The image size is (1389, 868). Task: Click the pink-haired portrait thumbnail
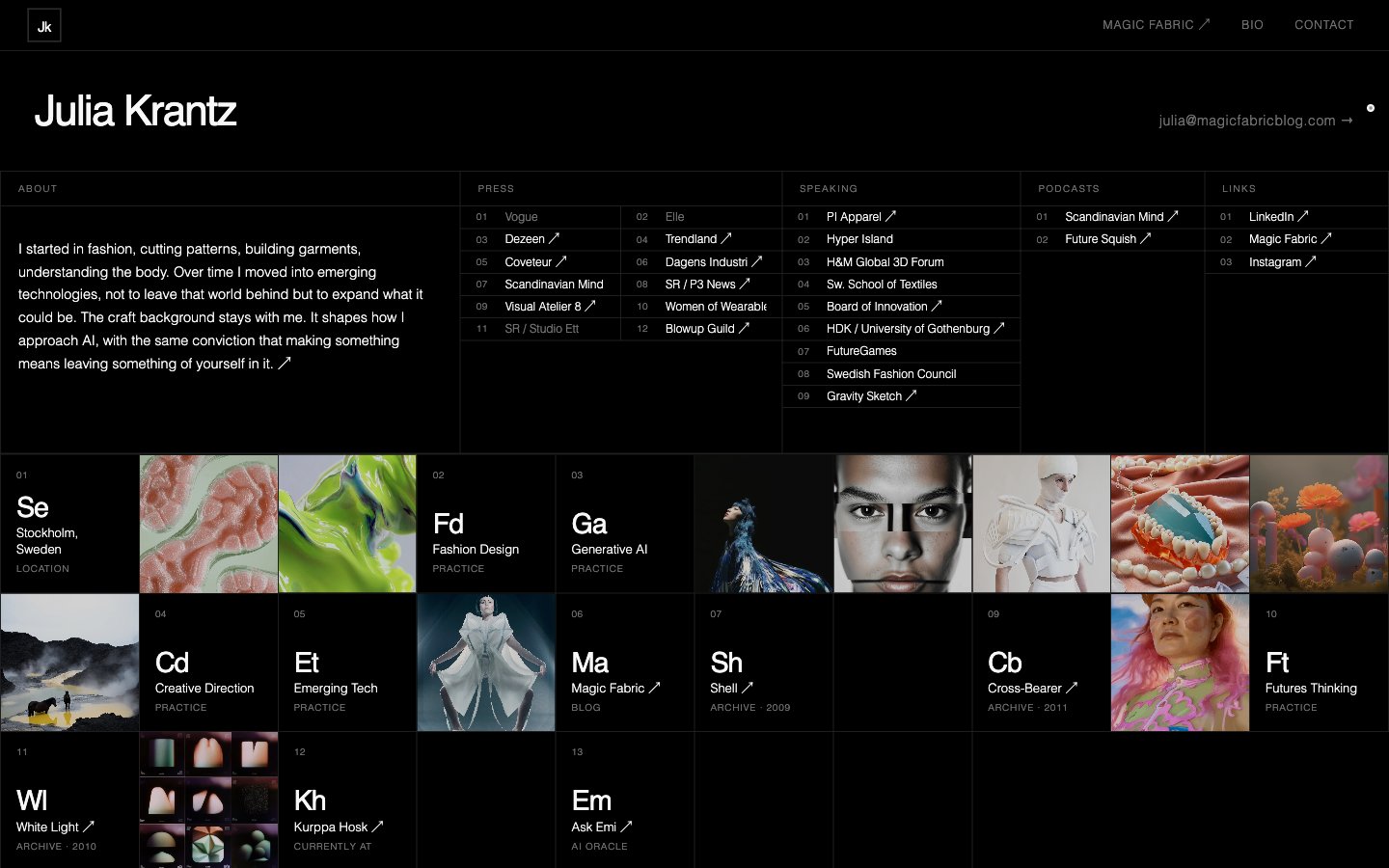pos(1180,663)
